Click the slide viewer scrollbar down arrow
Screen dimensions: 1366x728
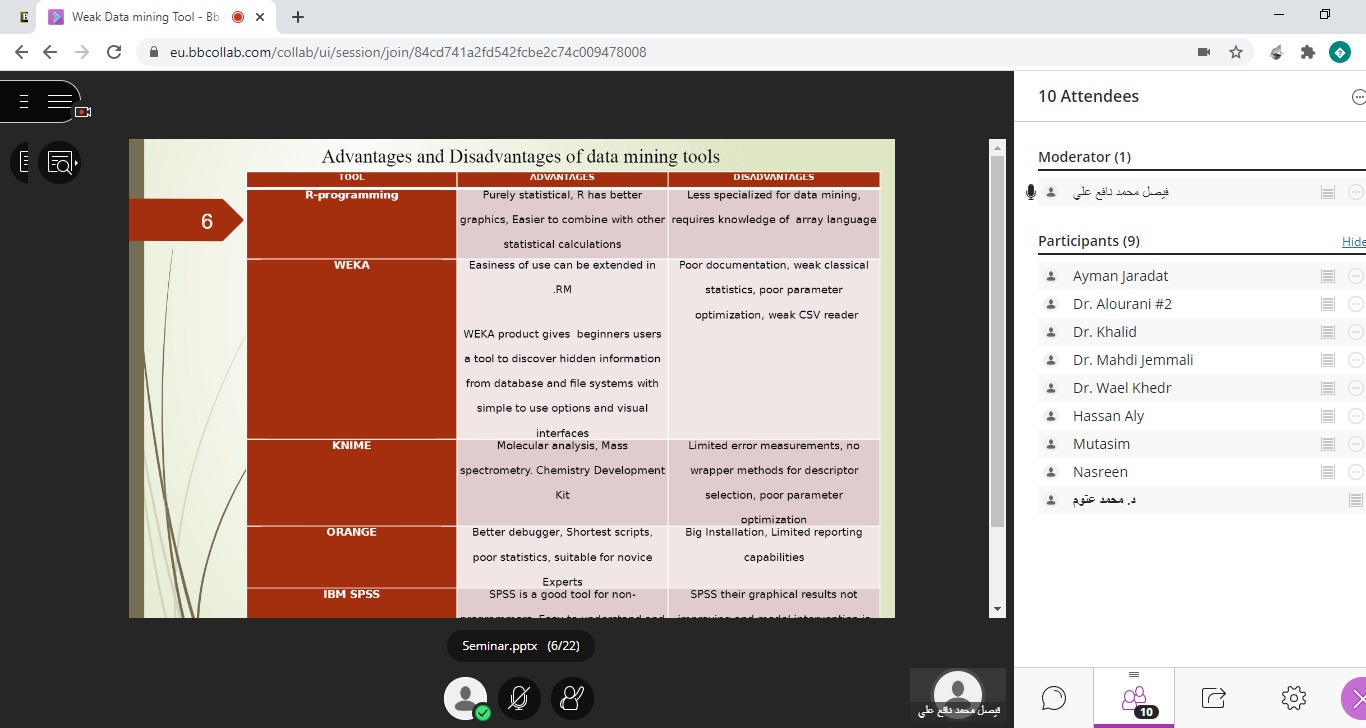pyautogui.click(x=997, y=609)
